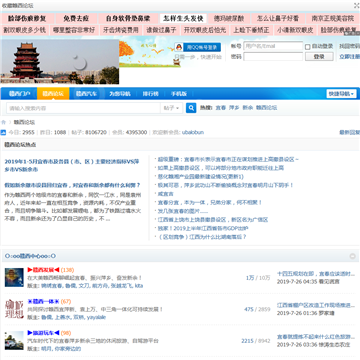This screenshot has height=360, width=360.
Task: Open headline 2019年1-5月宜春市及各县 article
Action: pyautogui.click(x=72, y=165)
